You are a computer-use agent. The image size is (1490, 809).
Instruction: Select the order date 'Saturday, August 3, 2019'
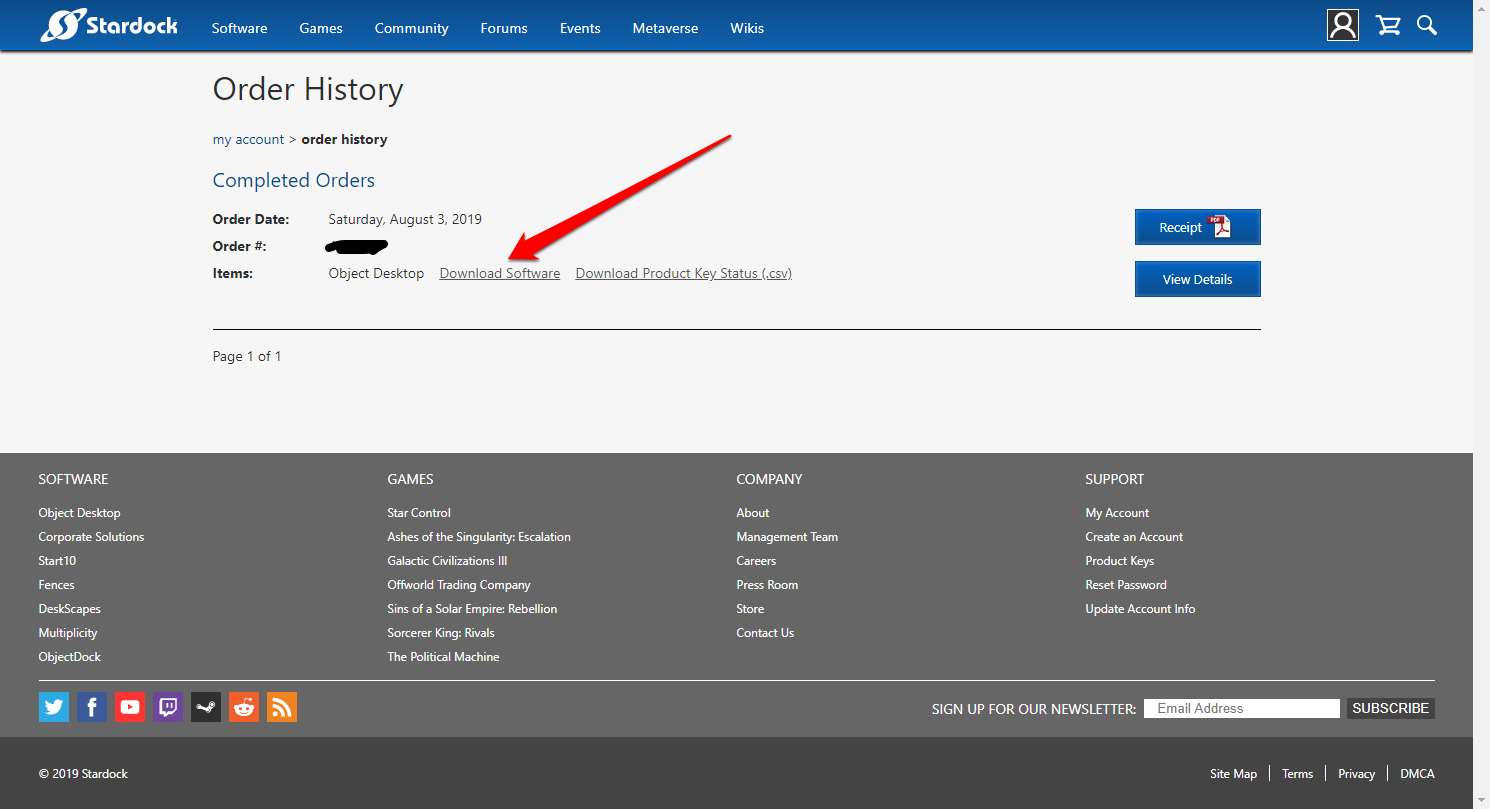405,219
